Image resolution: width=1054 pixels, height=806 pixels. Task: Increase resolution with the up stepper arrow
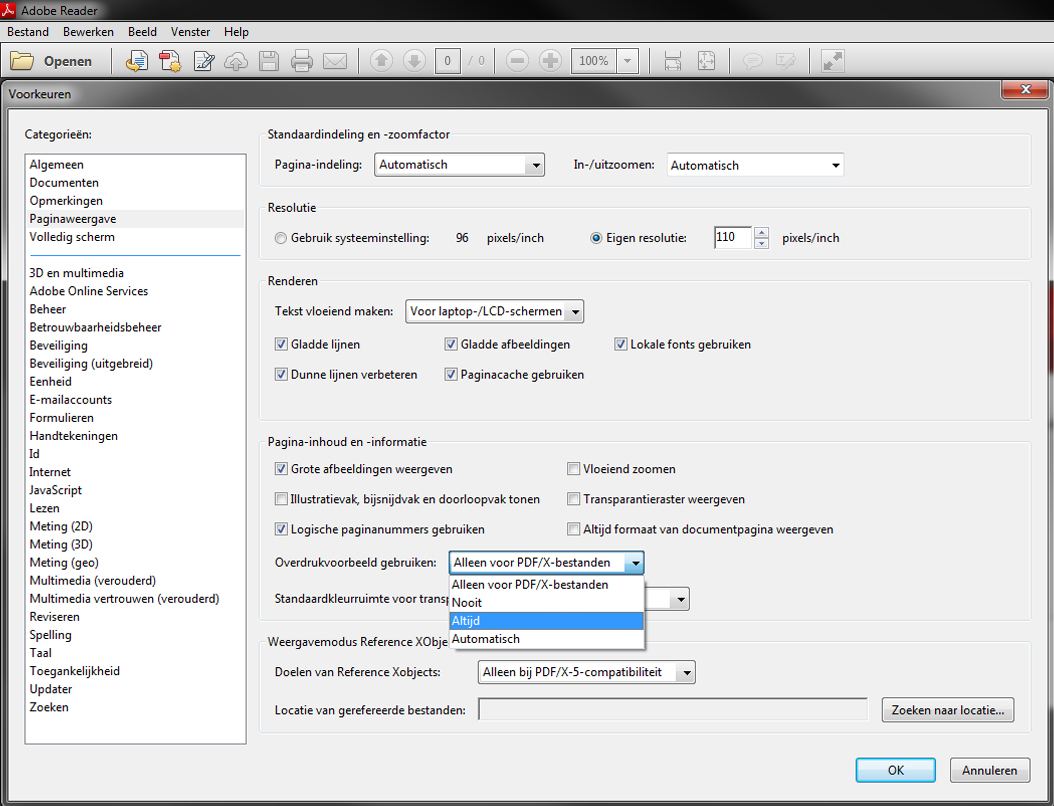click(761, 233)
